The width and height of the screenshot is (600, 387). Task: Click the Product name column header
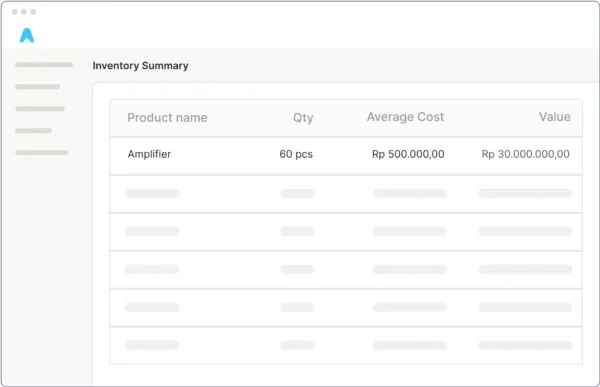[x=167, y=118]
